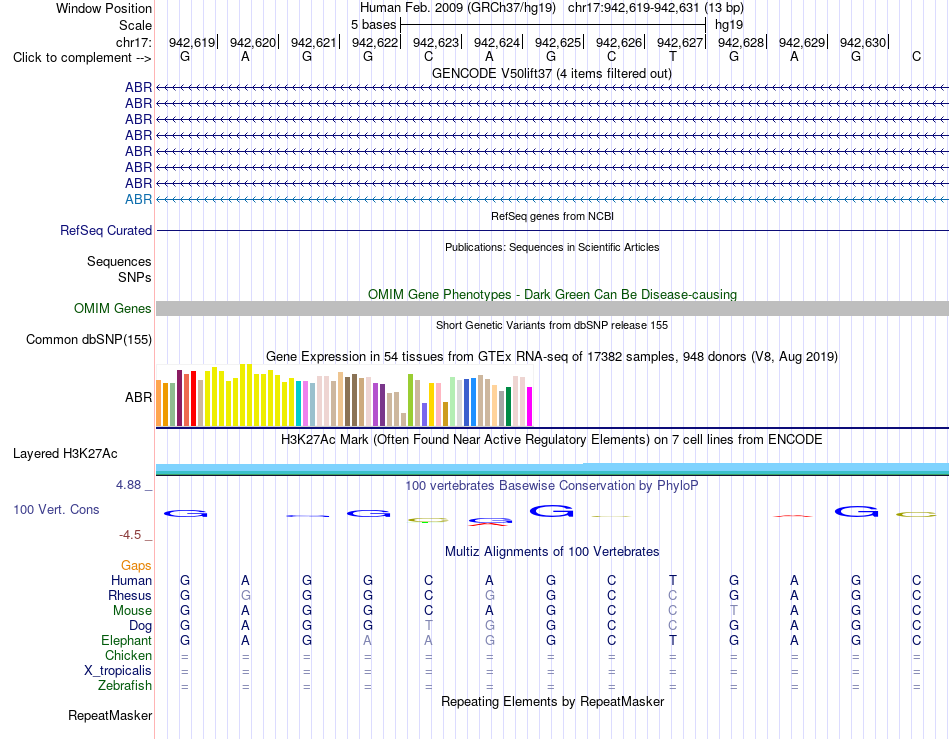
Task: Click the 942,630 position marker
Action: pyautogui.click(x=863, y=42)
